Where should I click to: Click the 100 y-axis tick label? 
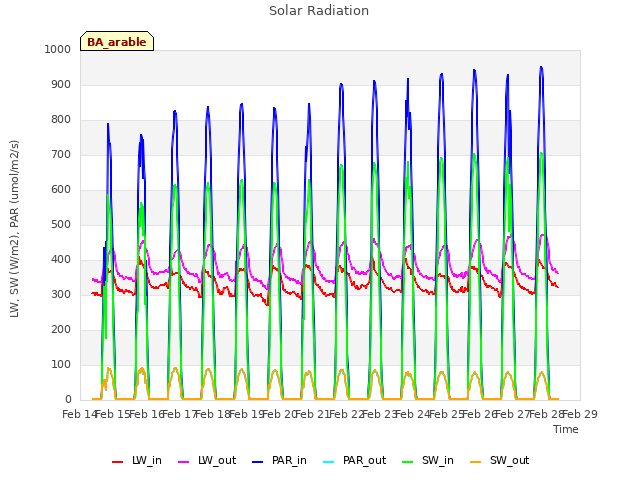point(61,364)
